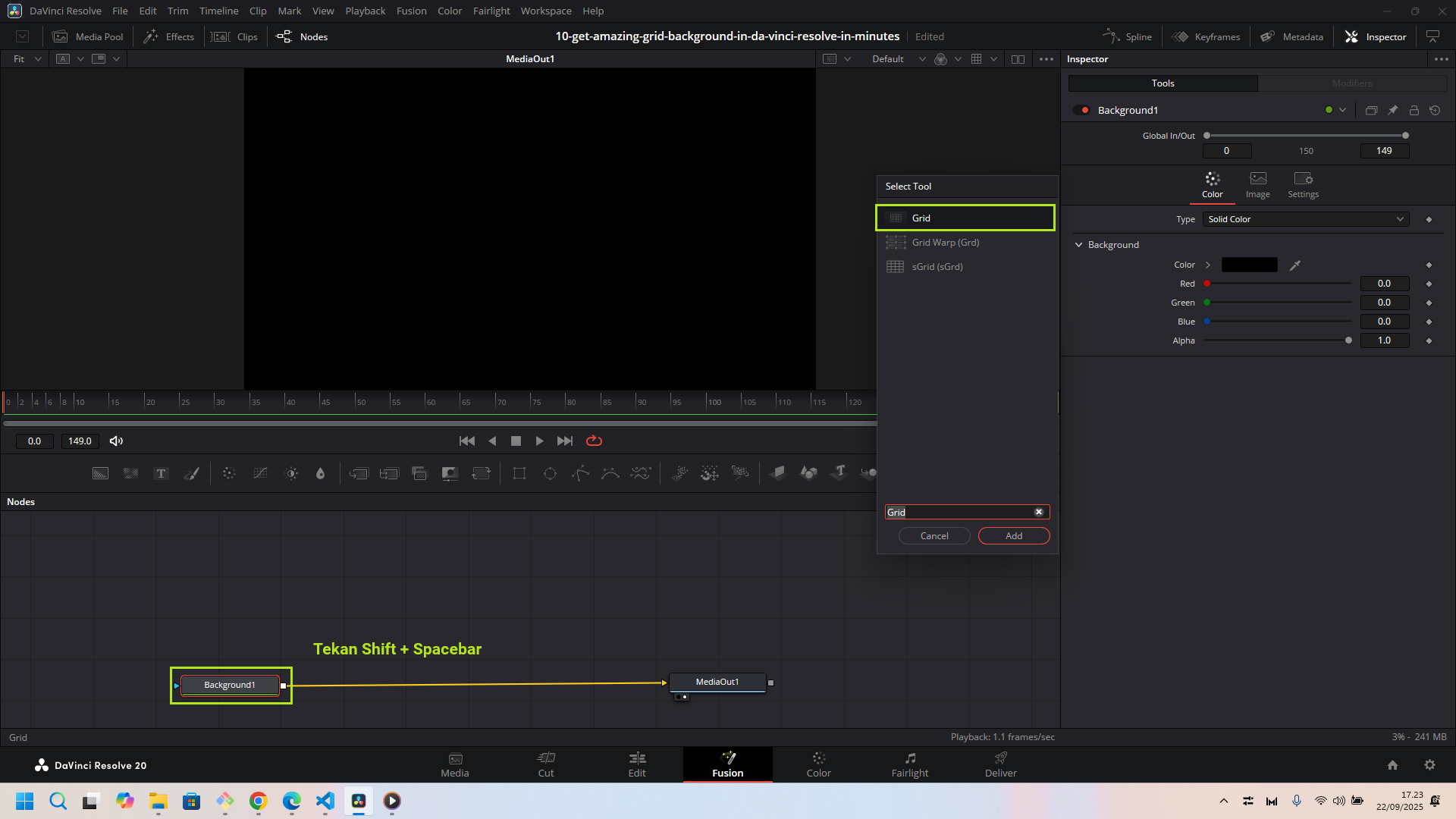
Task: Select the Rectangle mask tool
Action: click(519, 474)
